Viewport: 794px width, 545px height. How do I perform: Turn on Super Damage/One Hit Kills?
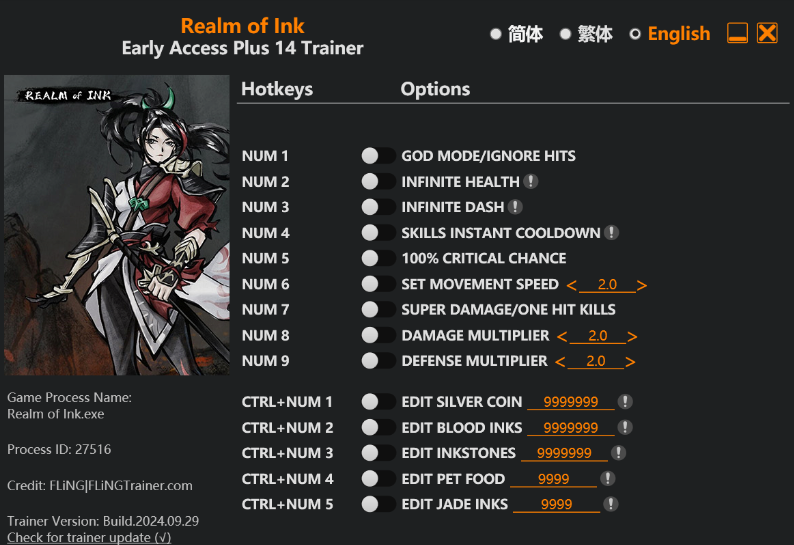378,310
